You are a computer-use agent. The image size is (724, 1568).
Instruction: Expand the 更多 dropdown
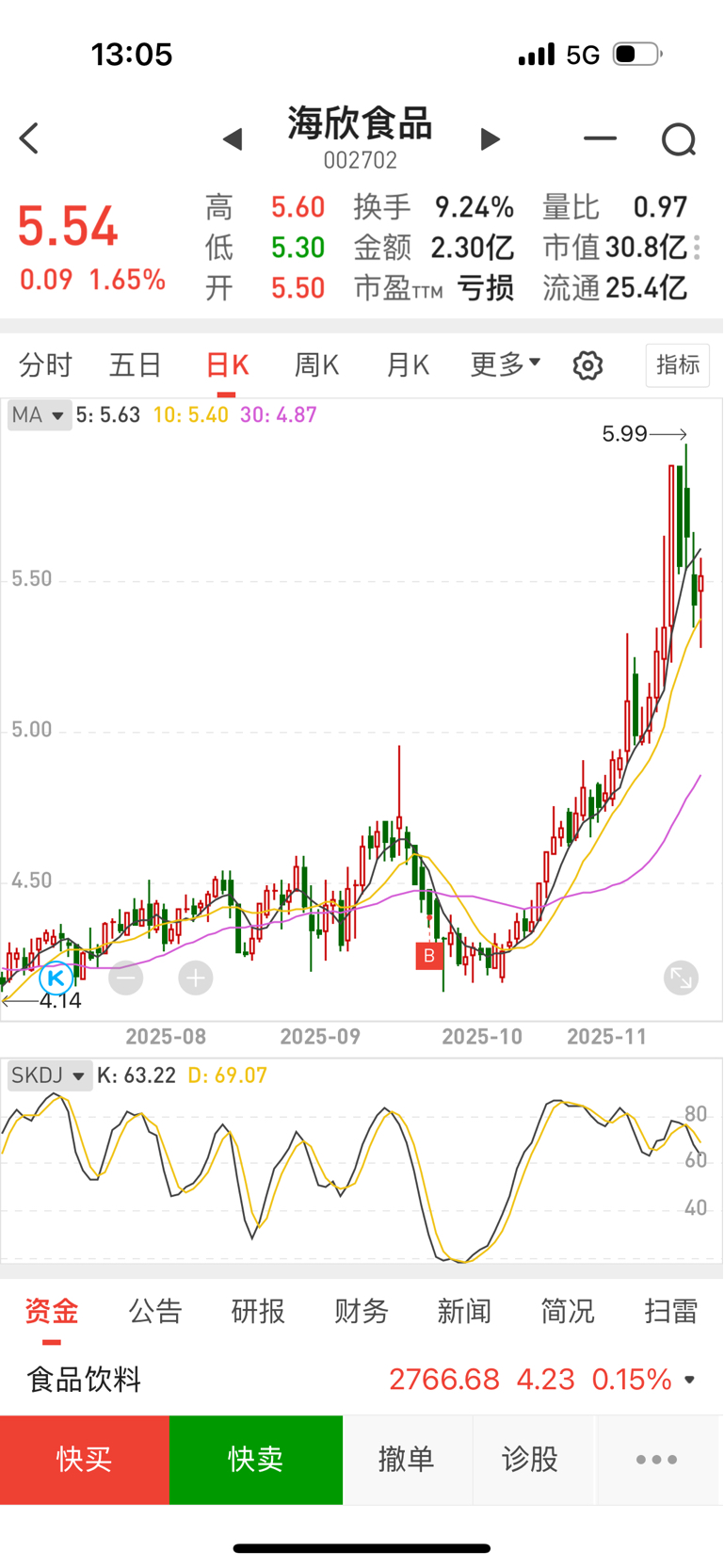(x=506, y=364)
